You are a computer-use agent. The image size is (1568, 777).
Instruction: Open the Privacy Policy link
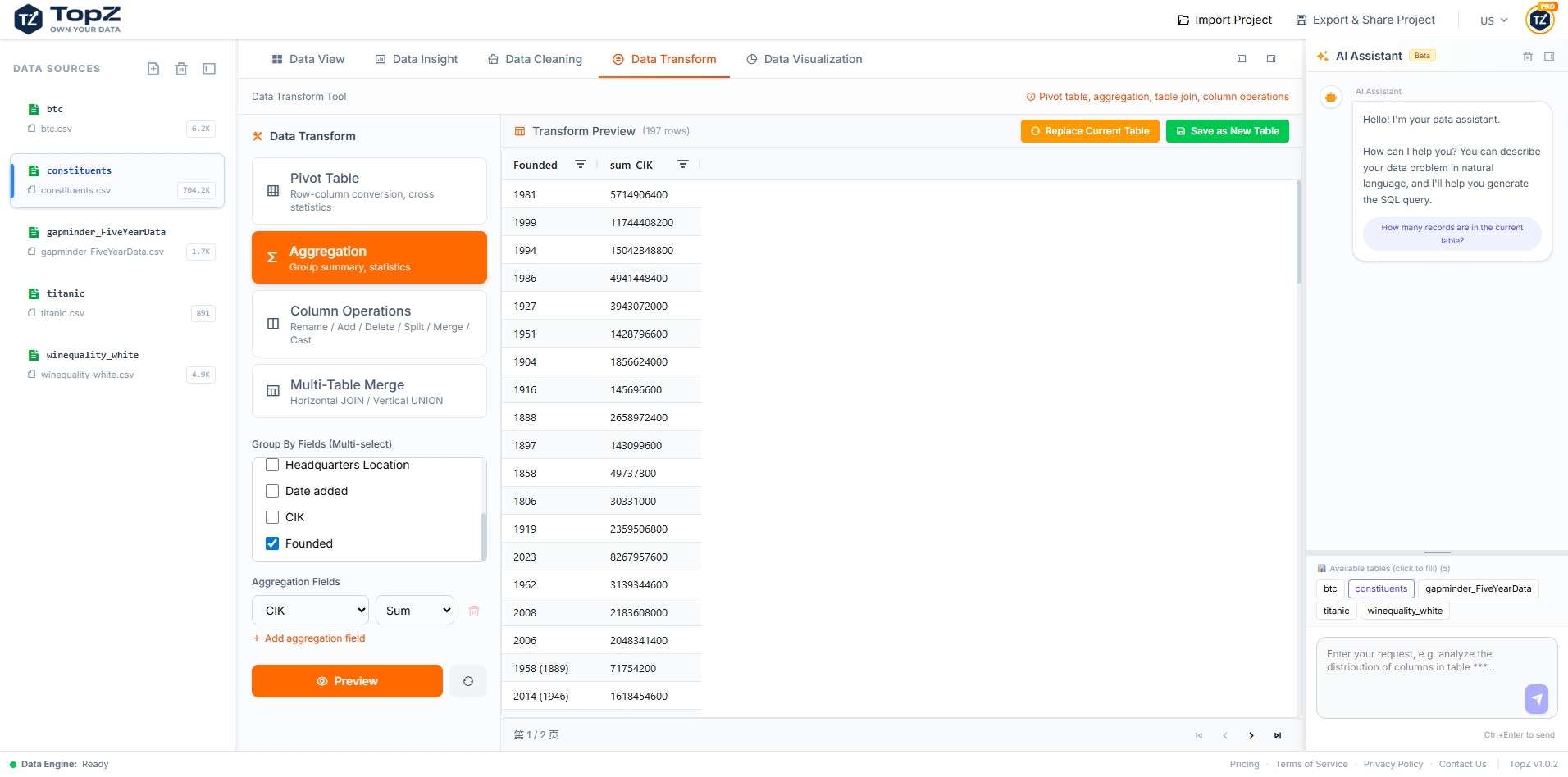(x=1393, y=764)
